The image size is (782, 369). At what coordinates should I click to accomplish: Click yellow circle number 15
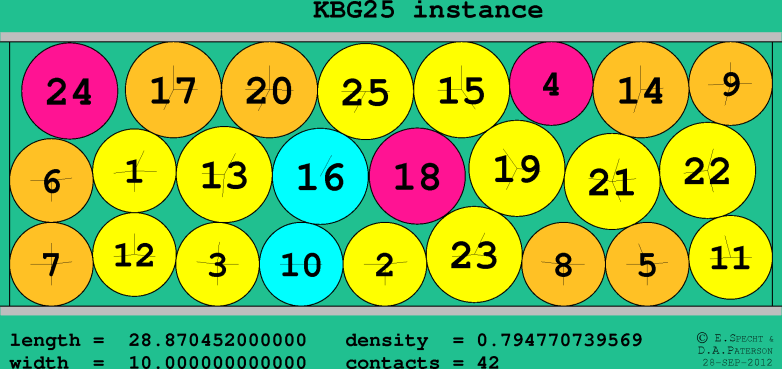[x=461, y=90]
